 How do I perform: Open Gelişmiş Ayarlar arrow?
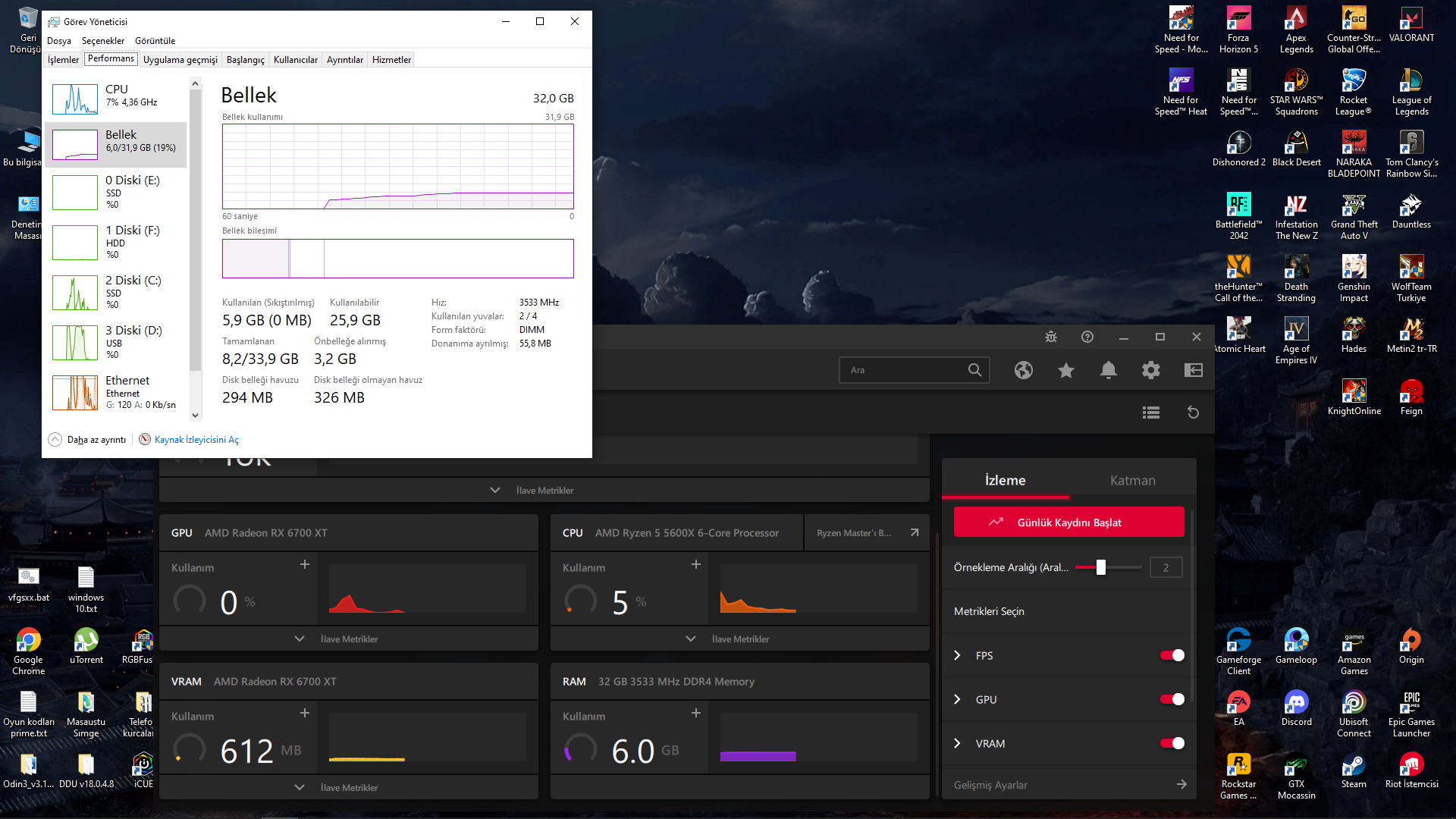coord(1181,785)
